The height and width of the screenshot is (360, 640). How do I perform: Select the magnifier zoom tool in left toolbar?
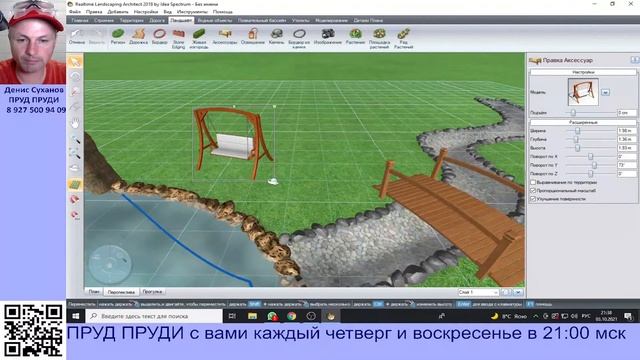click(x=75, y=140)
